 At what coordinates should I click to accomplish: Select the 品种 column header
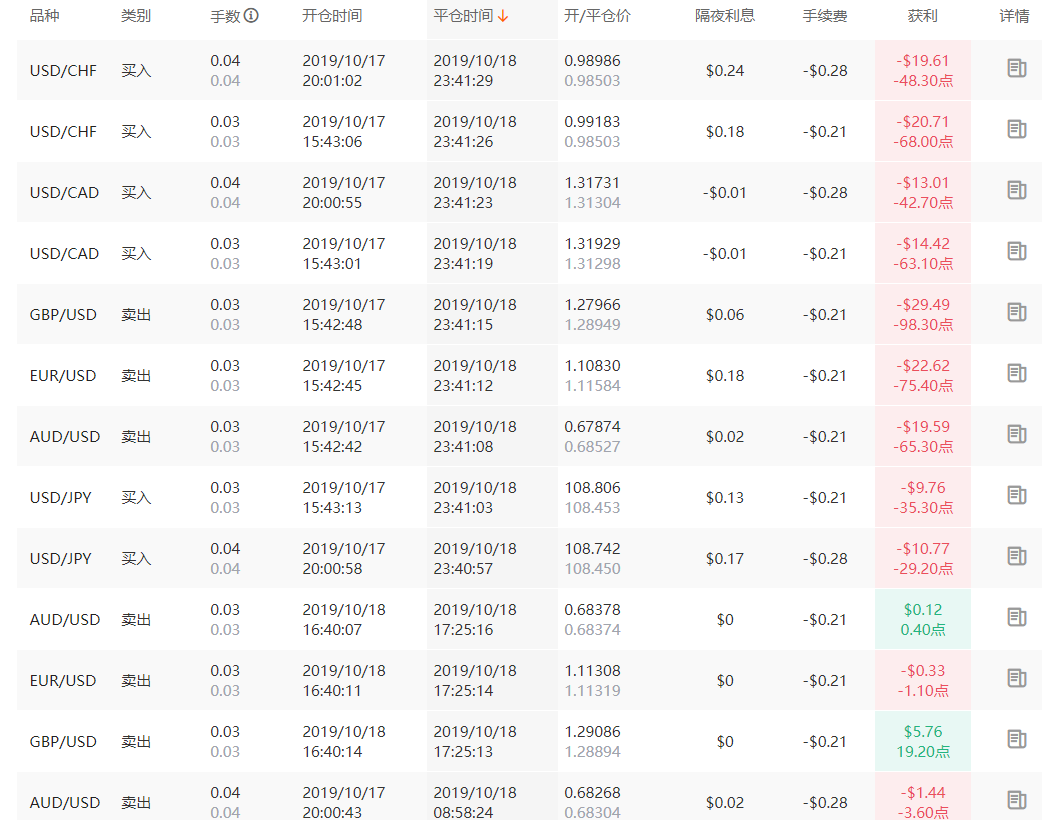tap(44, 15)
